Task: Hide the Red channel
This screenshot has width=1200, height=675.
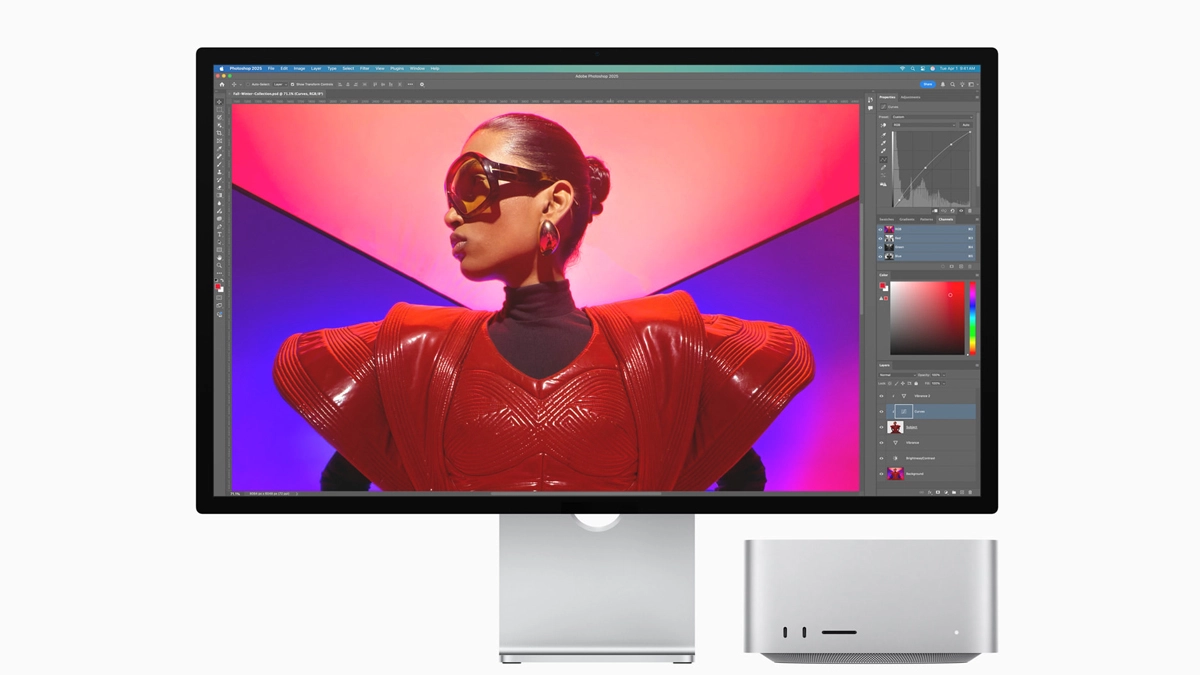Action: pos(880,238)
